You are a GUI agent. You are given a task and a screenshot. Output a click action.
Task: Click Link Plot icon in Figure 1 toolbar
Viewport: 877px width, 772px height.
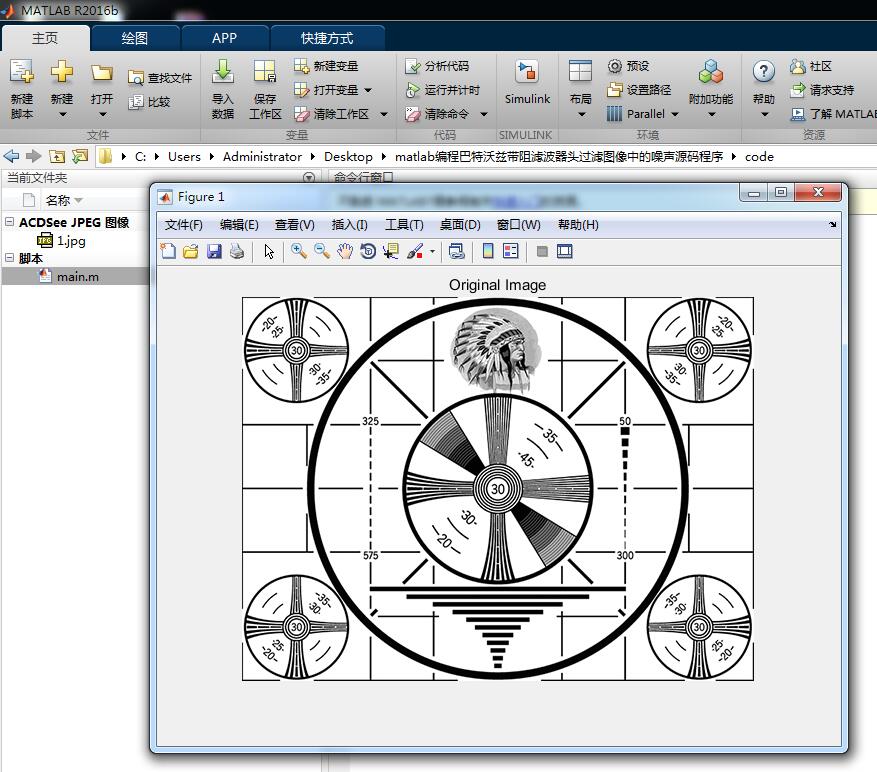tap(456, 251)
